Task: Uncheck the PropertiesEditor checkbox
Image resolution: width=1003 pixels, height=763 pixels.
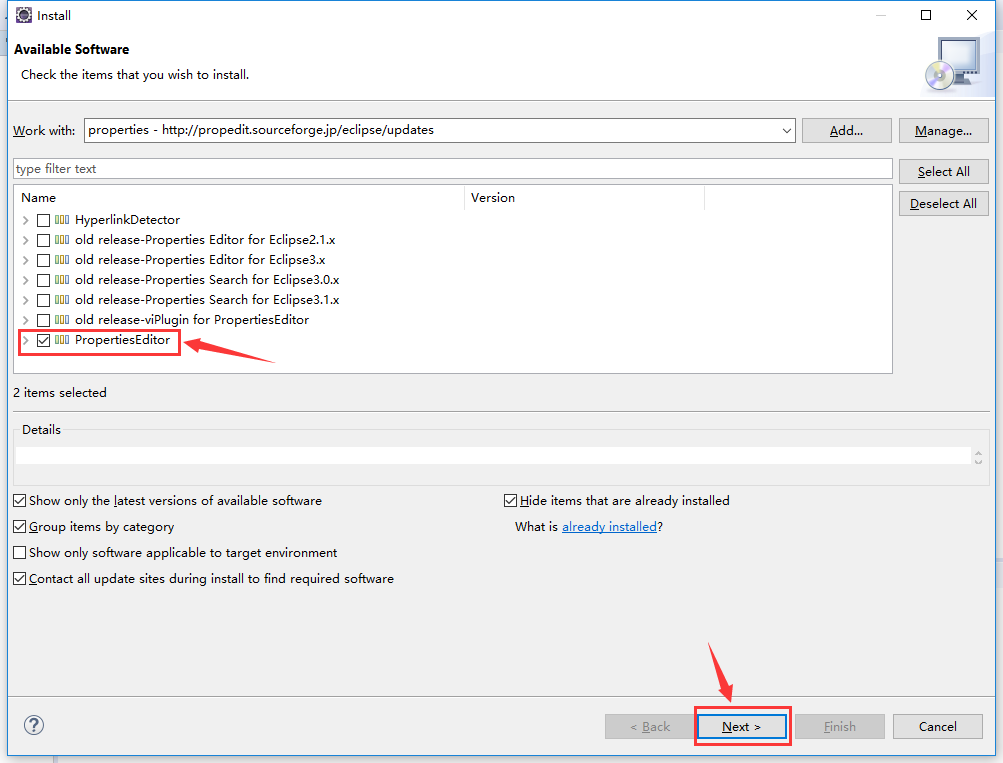Action: point(43,340)
